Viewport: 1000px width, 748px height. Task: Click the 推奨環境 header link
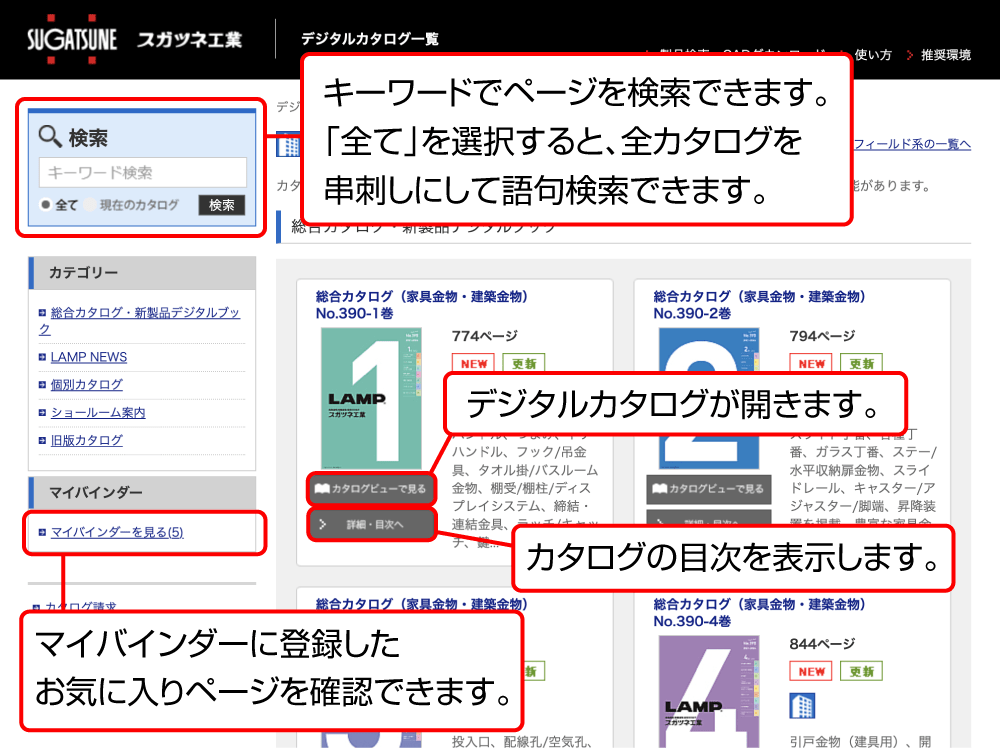946,55
